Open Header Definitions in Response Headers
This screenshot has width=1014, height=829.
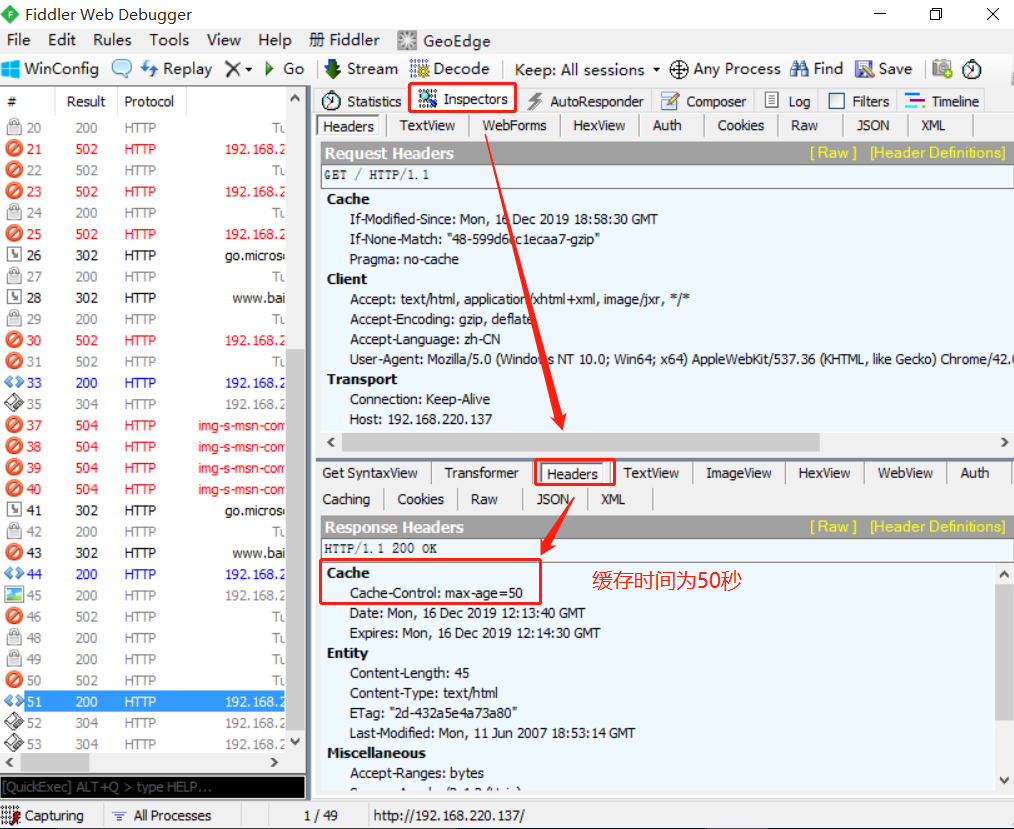point(937,526)
